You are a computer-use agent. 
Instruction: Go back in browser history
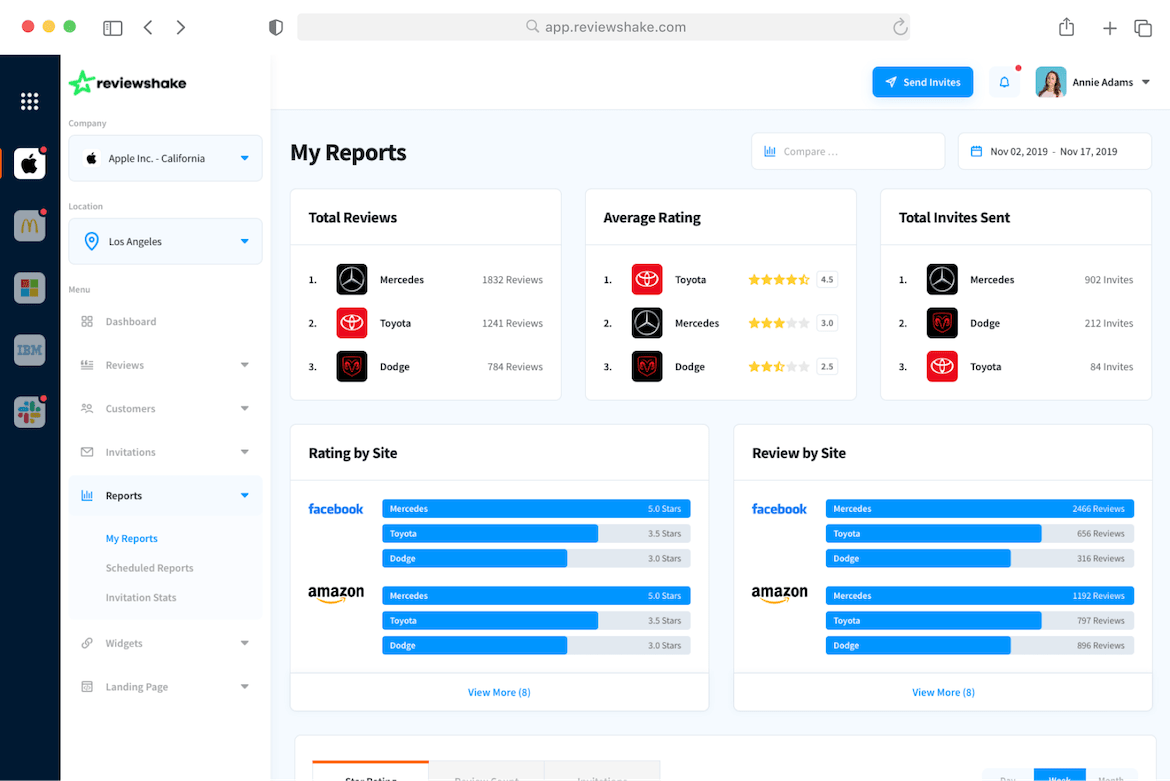click(x=148, y=28)
